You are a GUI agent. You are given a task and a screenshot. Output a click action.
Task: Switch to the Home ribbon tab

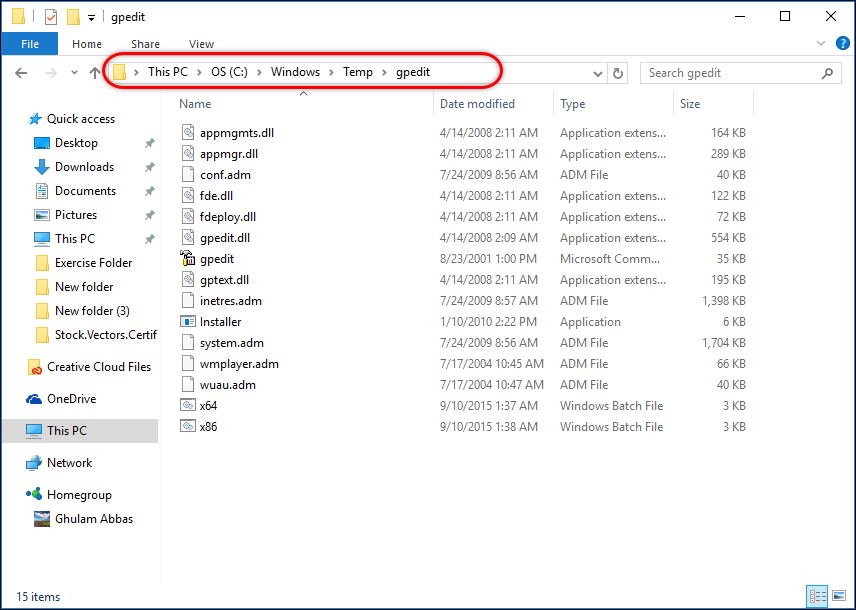(x=87, y=44)
